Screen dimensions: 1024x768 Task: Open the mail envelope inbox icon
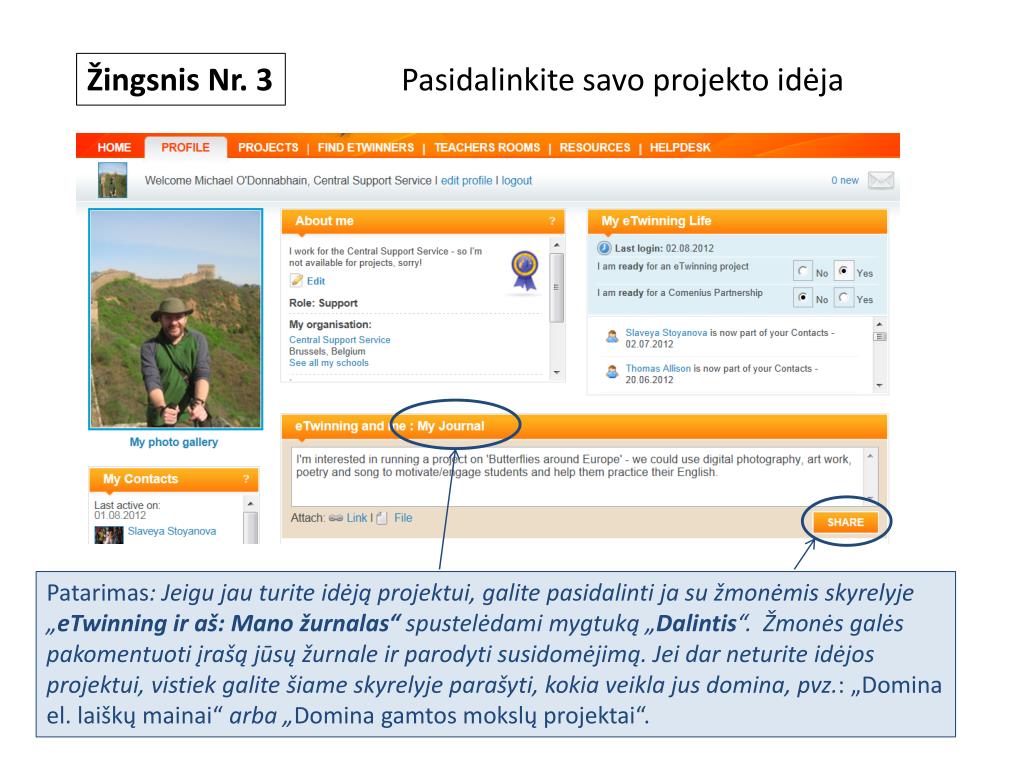pyautogui.click(x=880, y=180)
